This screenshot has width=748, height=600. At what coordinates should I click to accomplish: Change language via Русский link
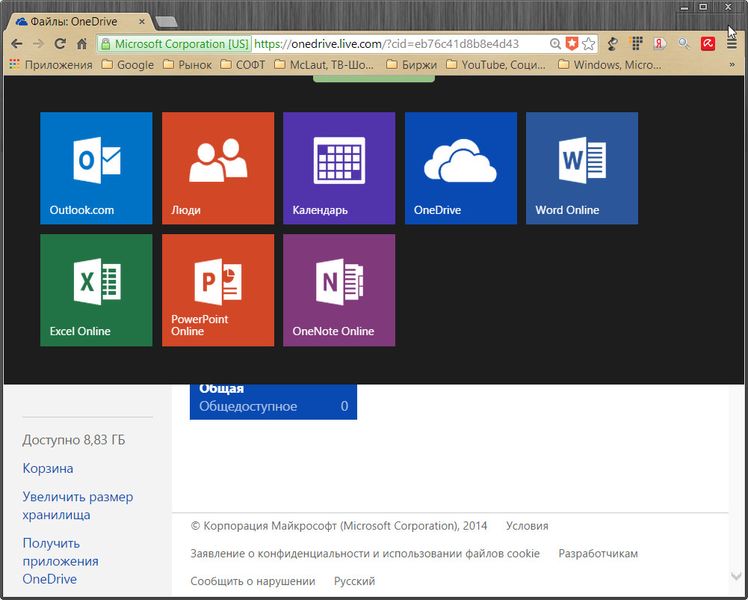(x=354, y=581)
